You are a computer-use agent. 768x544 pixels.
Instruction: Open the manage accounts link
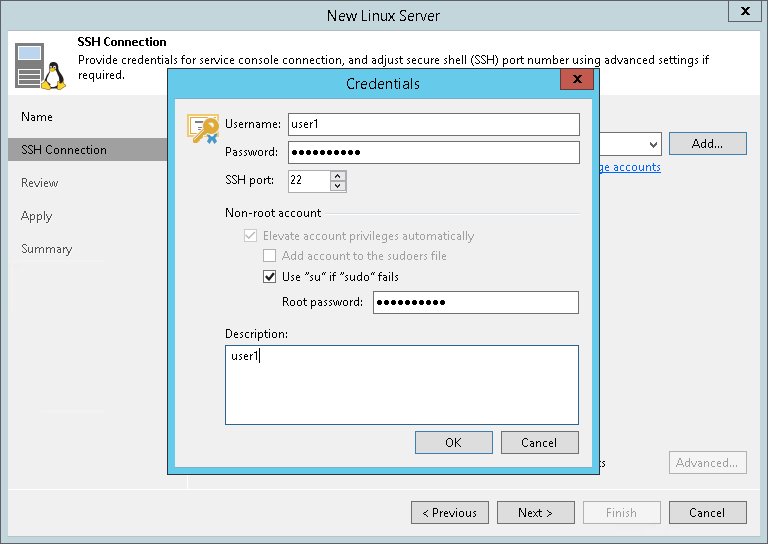pos(630,167)
